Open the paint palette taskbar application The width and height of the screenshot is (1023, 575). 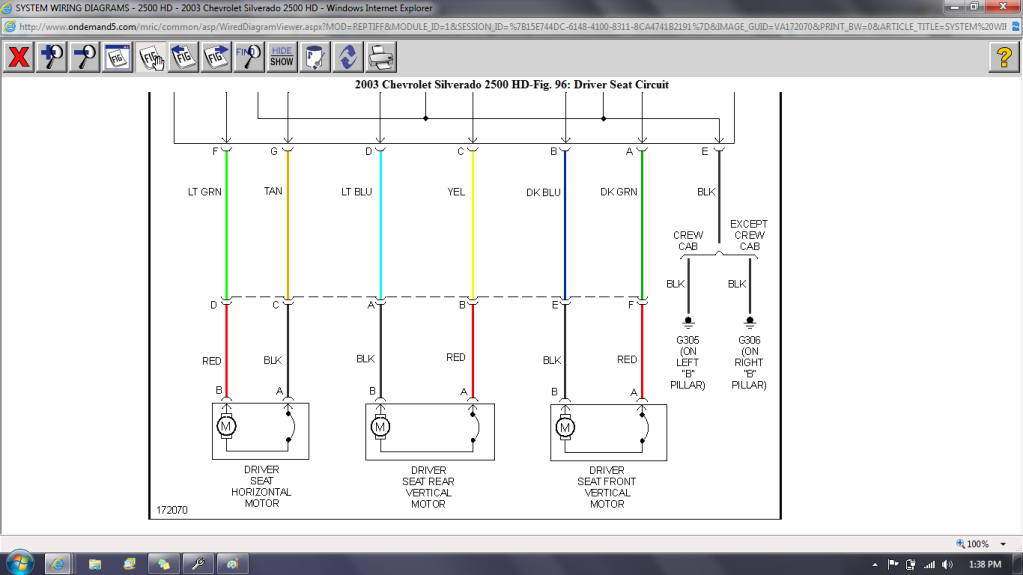click(232, 563)
